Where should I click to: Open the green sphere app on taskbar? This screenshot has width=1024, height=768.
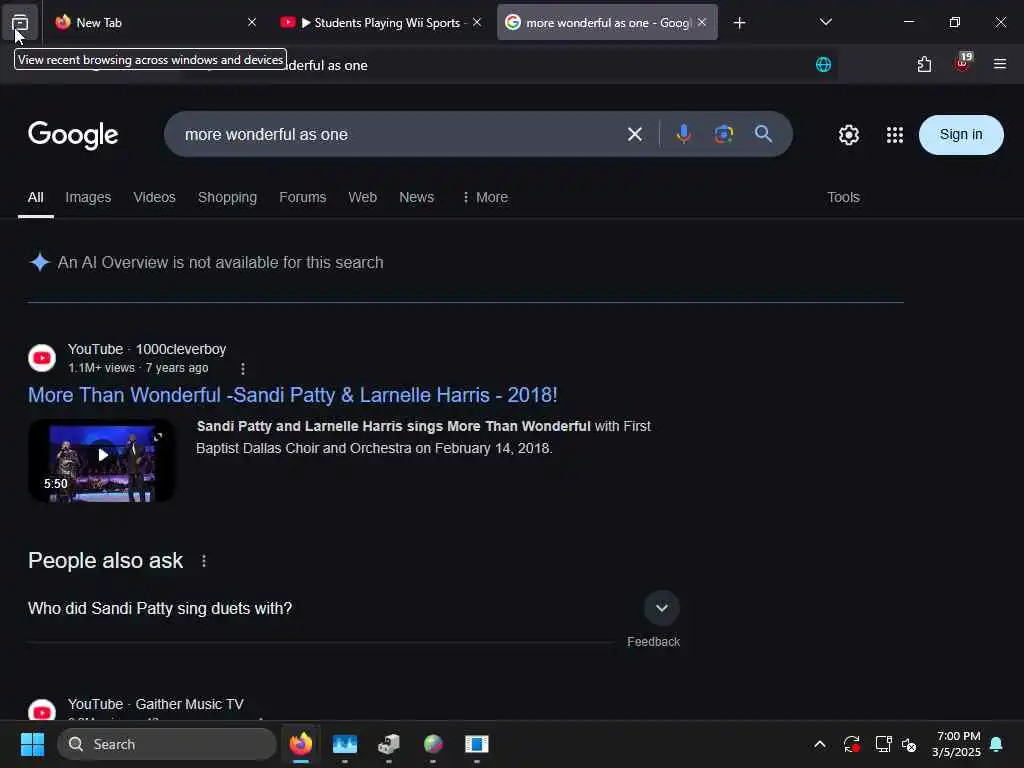point(433,744)
